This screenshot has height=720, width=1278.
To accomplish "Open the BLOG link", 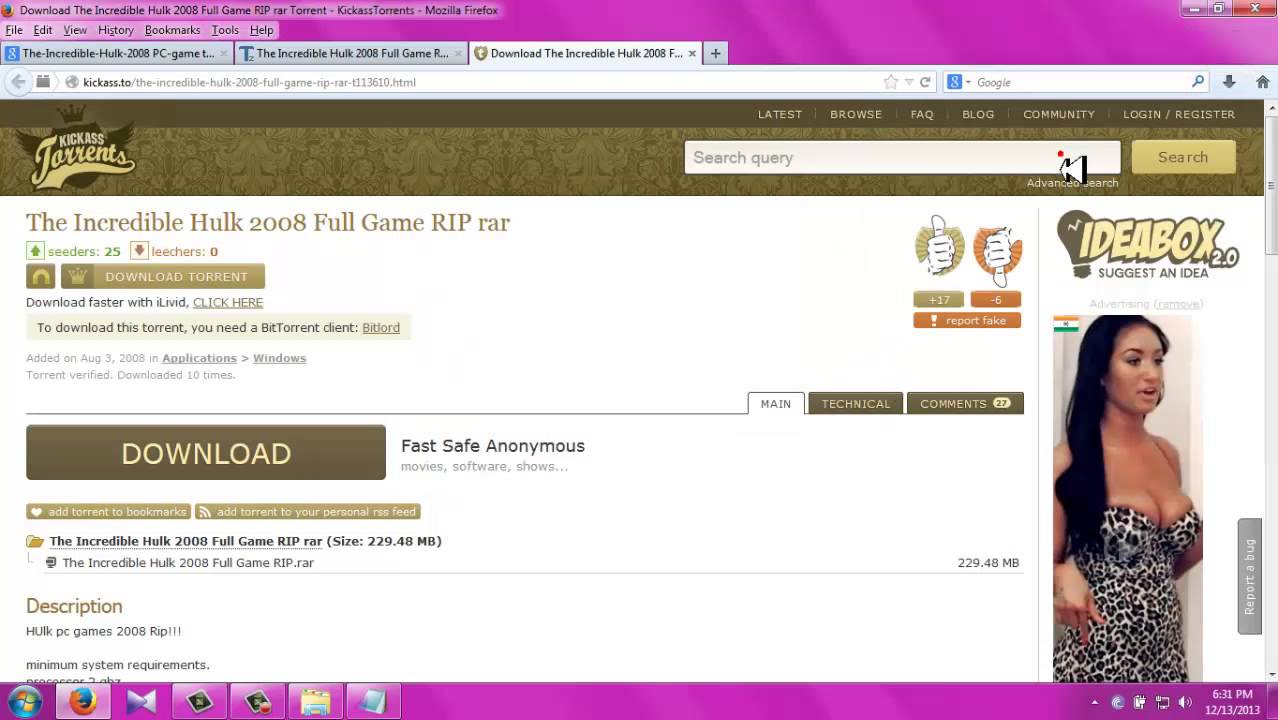I will (978, 114).
